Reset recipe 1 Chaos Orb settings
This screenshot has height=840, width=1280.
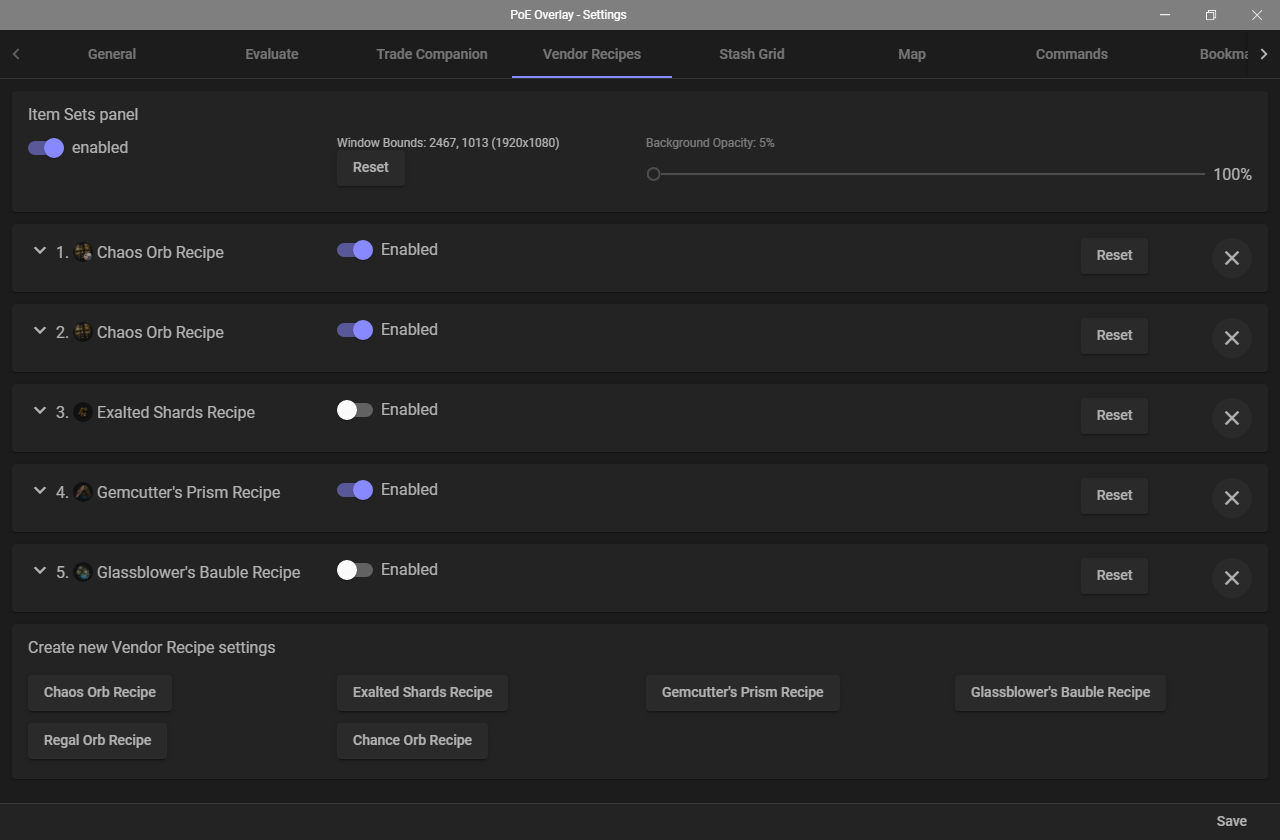click(1114, 255)
